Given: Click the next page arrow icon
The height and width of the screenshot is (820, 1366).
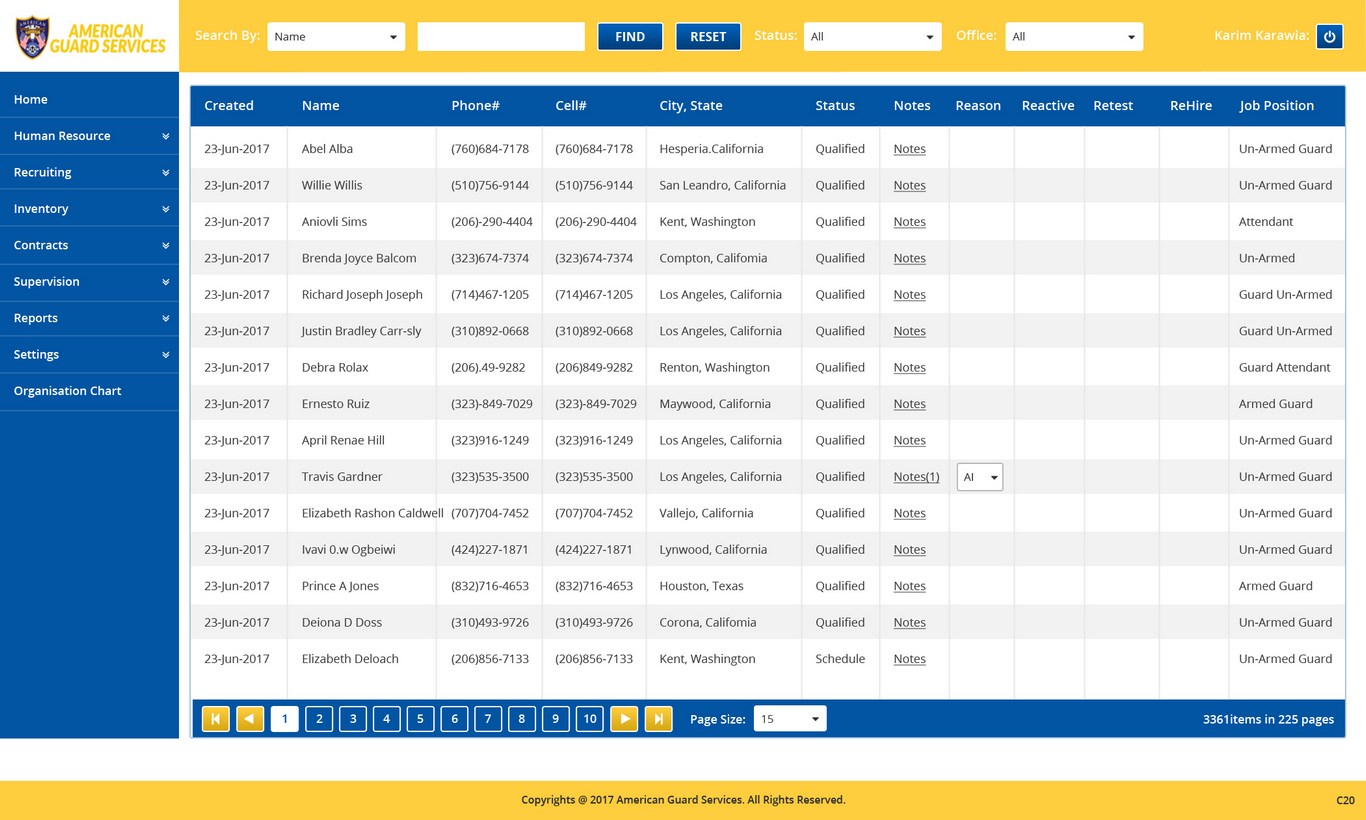Looking at the screenshot, I should [624, 718].
